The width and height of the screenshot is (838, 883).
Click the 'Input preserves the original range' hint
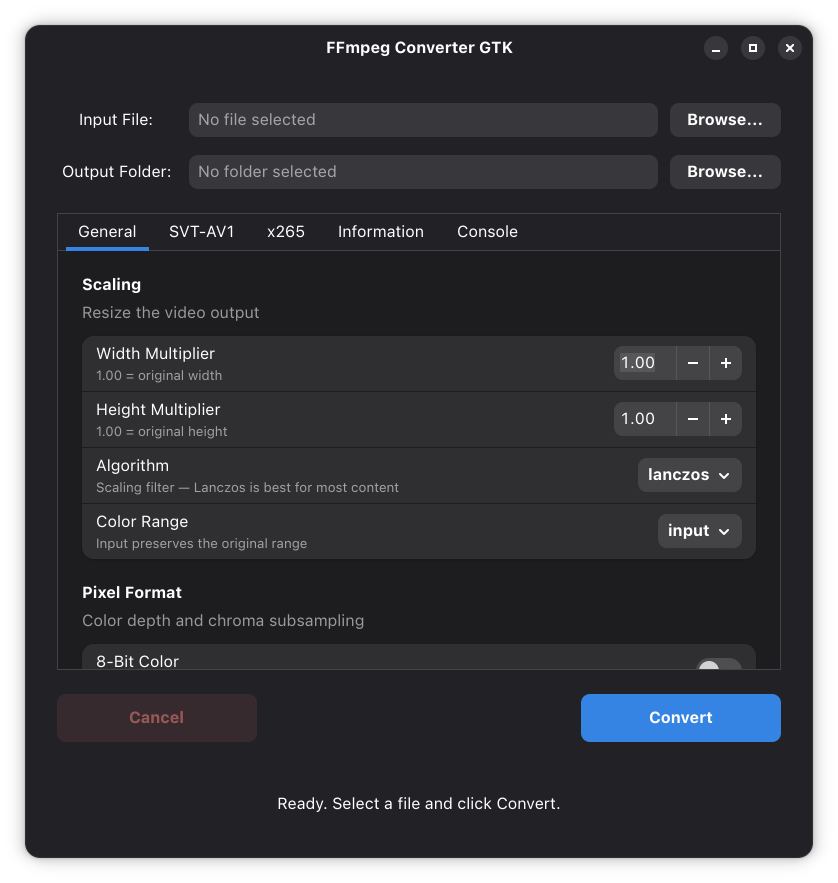[x=202, y=543]
